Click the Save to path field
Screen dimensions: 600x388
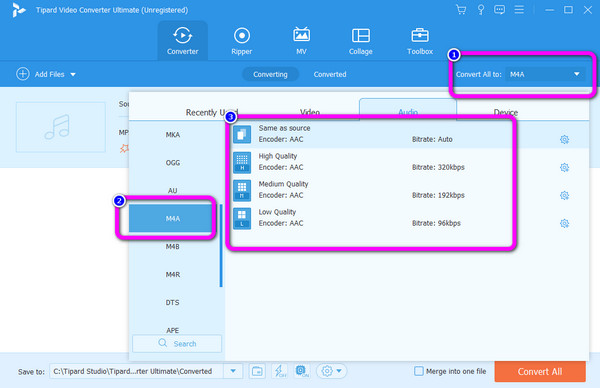pos(136,371)
